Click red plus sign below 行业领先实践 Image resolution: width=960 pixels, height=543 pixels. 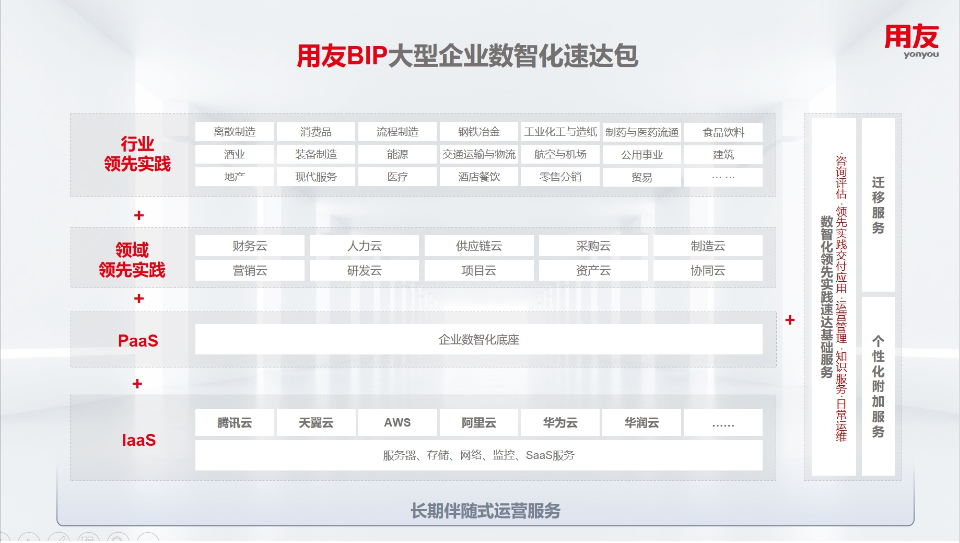[138, 215]
